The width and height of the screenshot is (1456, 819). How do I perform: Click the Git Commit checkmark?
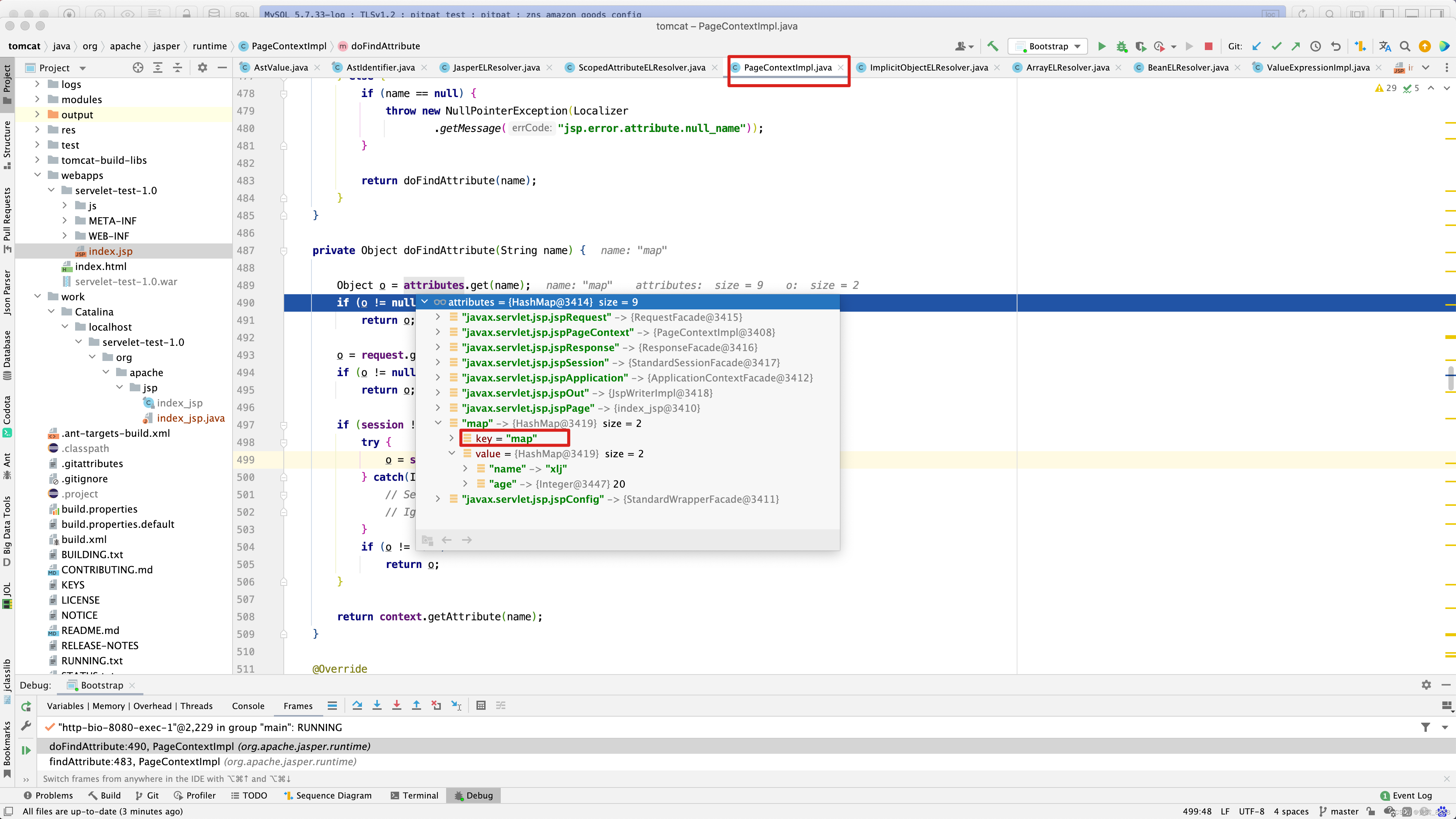coord(1276,46)
